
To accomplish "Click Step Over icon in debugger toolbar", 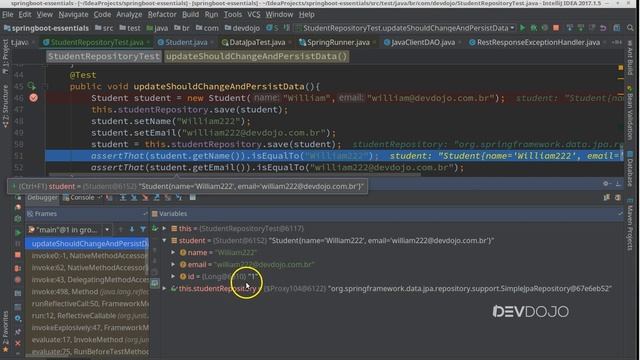I will 123,198.
